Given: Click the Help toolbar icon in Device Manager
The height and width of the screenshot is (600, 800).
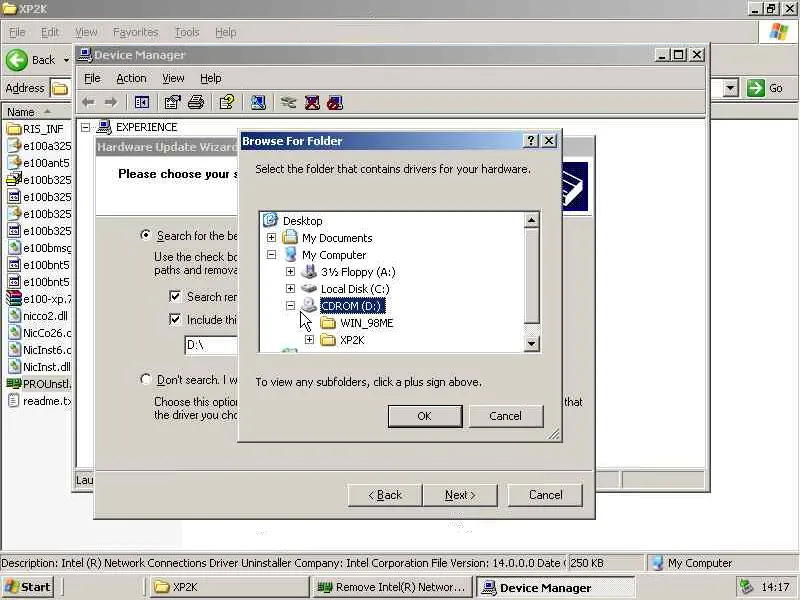Looking at the screenshot, I should point(227,103).
